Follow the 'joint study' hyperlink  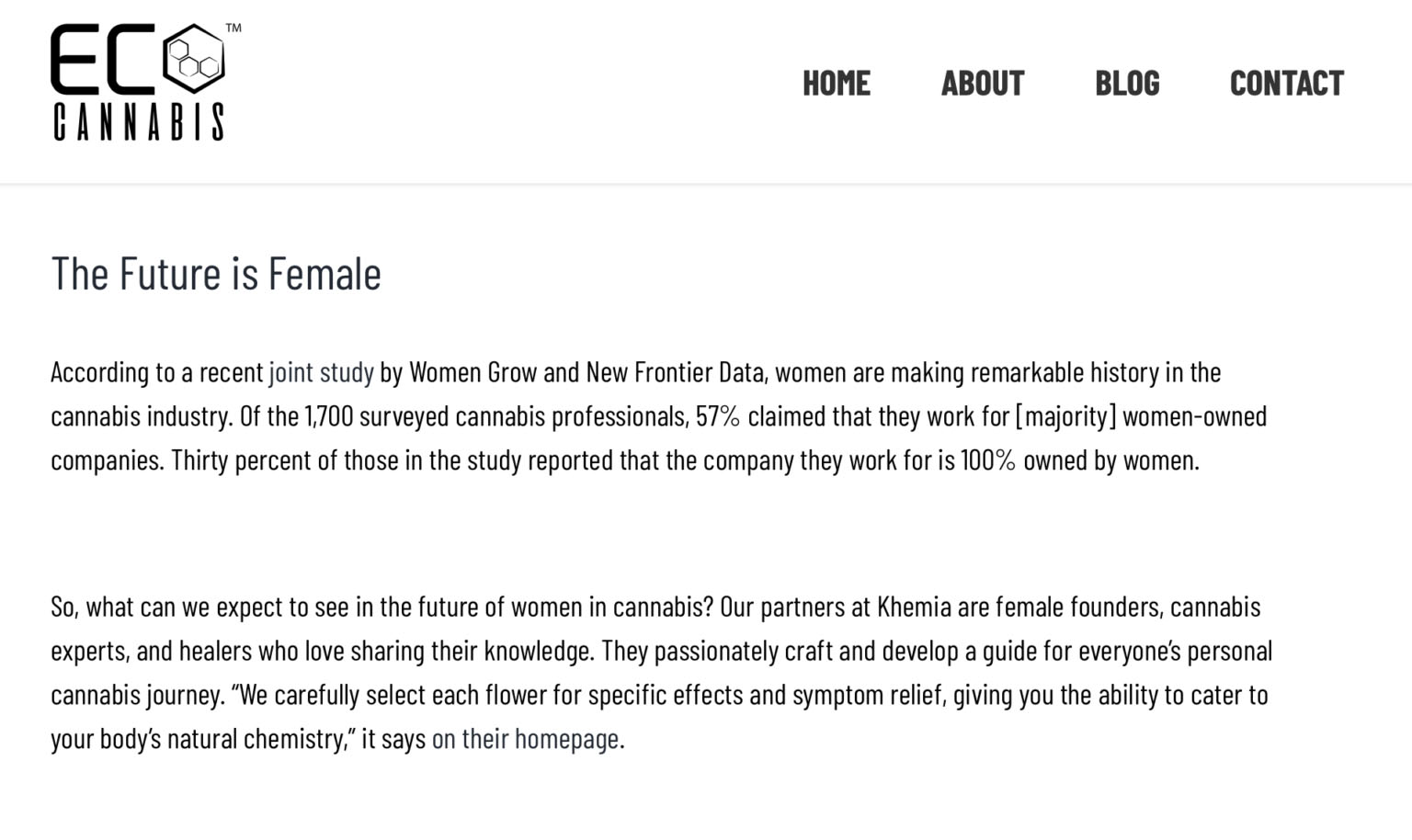(x=321, y=372)
